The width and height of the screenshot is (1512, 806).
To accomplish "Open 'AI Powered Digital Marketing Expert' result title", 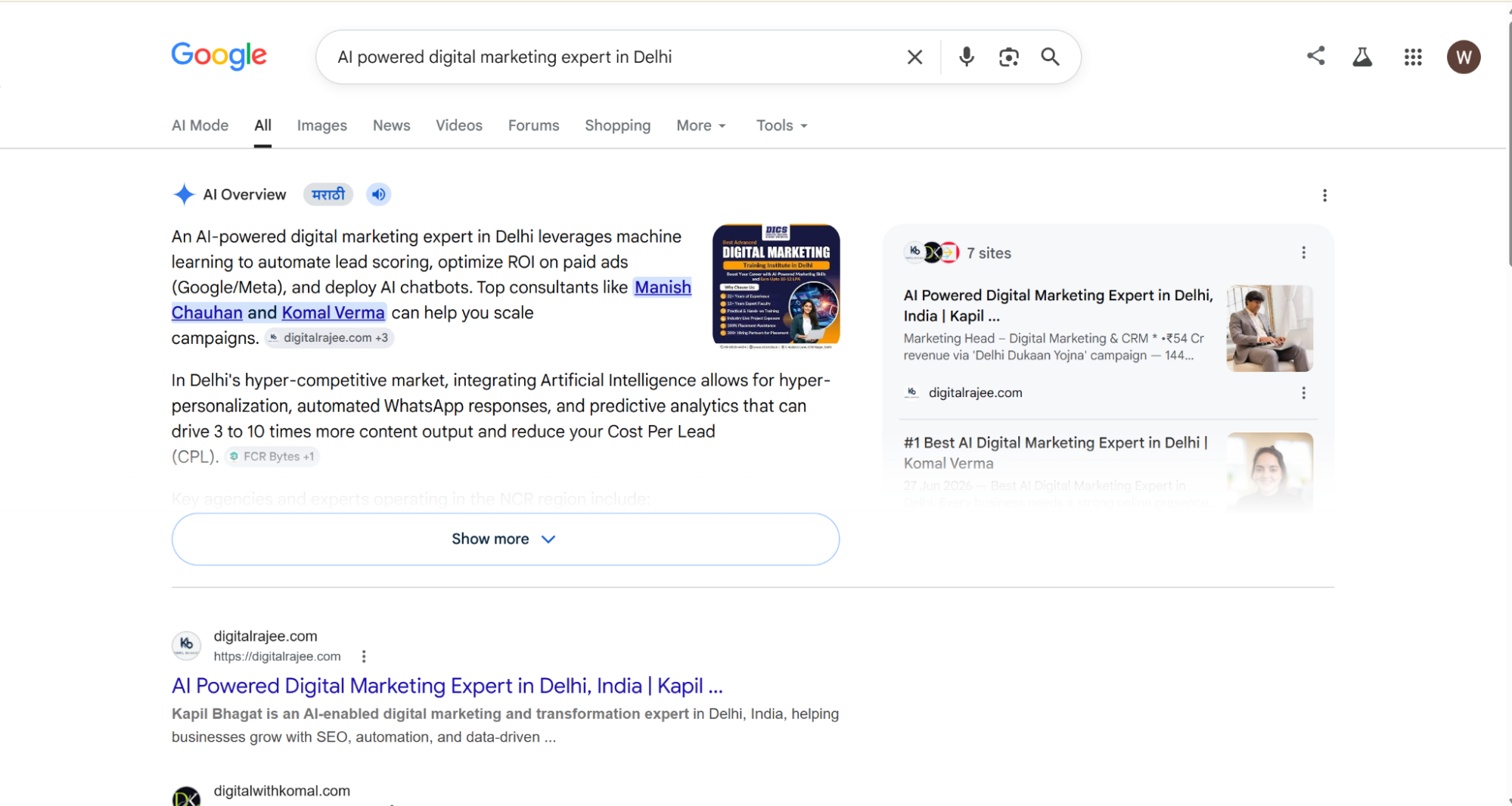I will 447,686.
